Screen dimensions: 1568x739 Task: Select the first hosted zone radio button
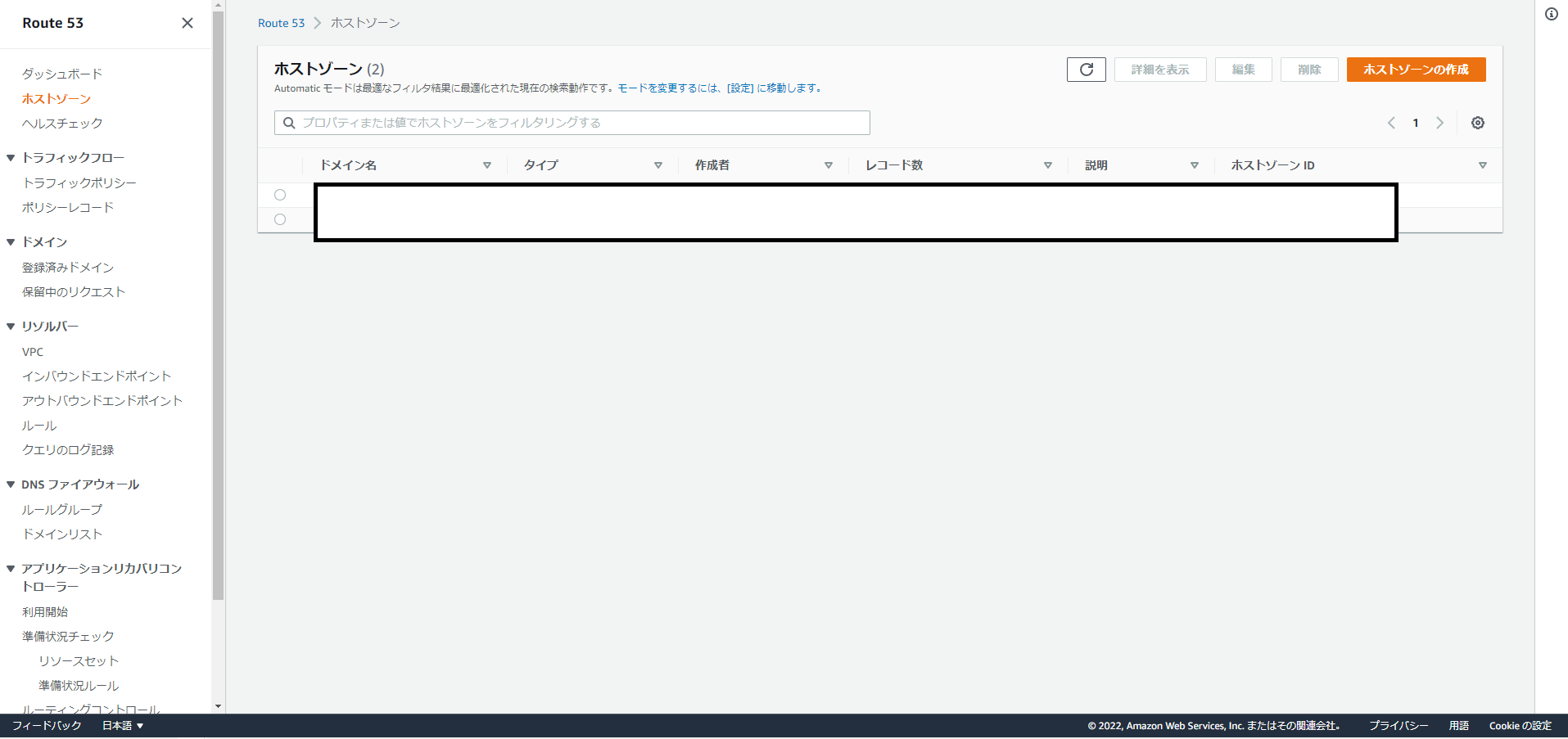click(280, 195)
